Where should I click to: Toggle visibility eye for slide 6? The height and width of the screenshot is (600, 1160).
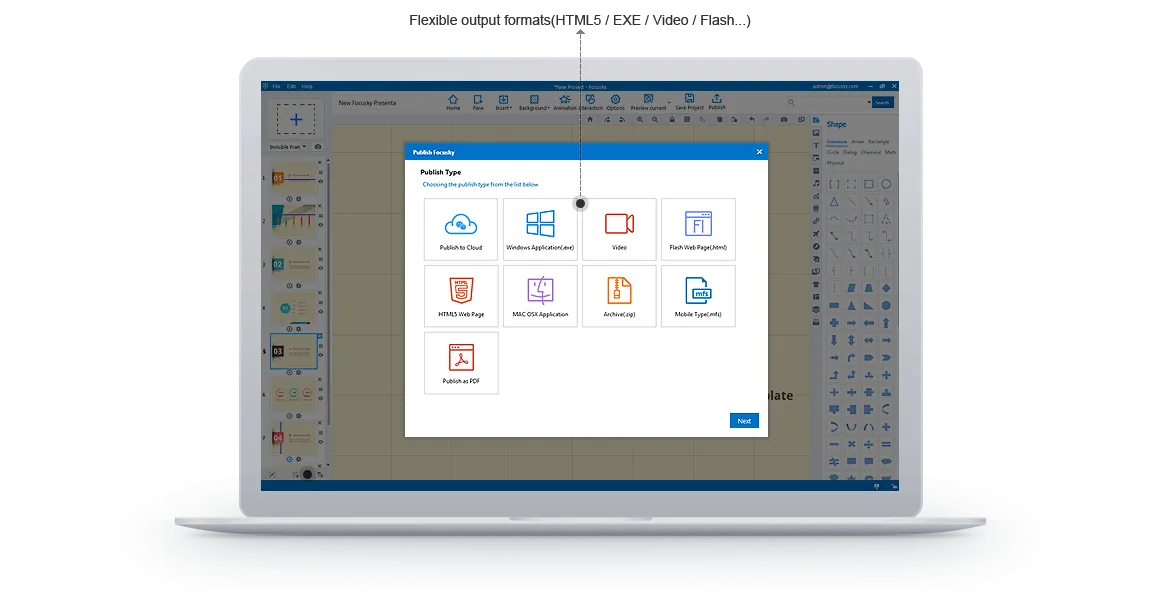[x=320, y=398]
